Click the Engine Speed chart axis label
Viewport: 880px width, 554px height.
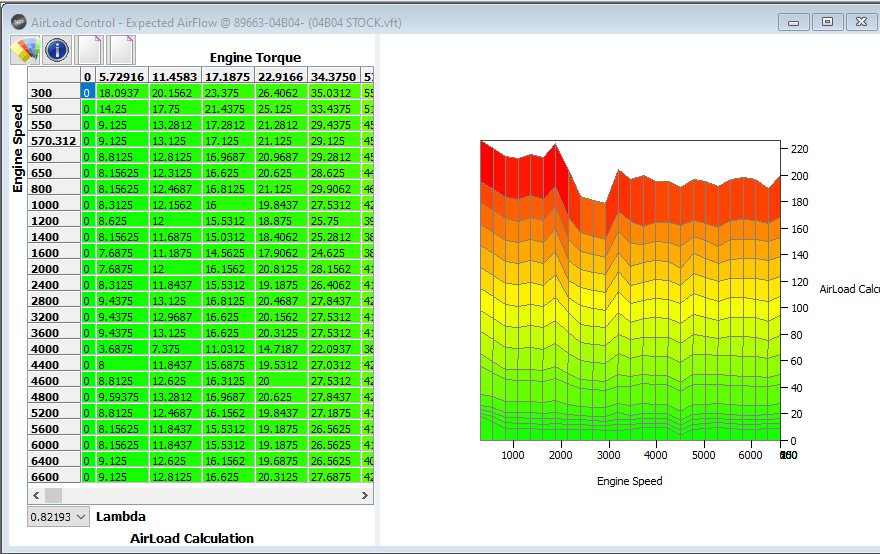(629, 481)
